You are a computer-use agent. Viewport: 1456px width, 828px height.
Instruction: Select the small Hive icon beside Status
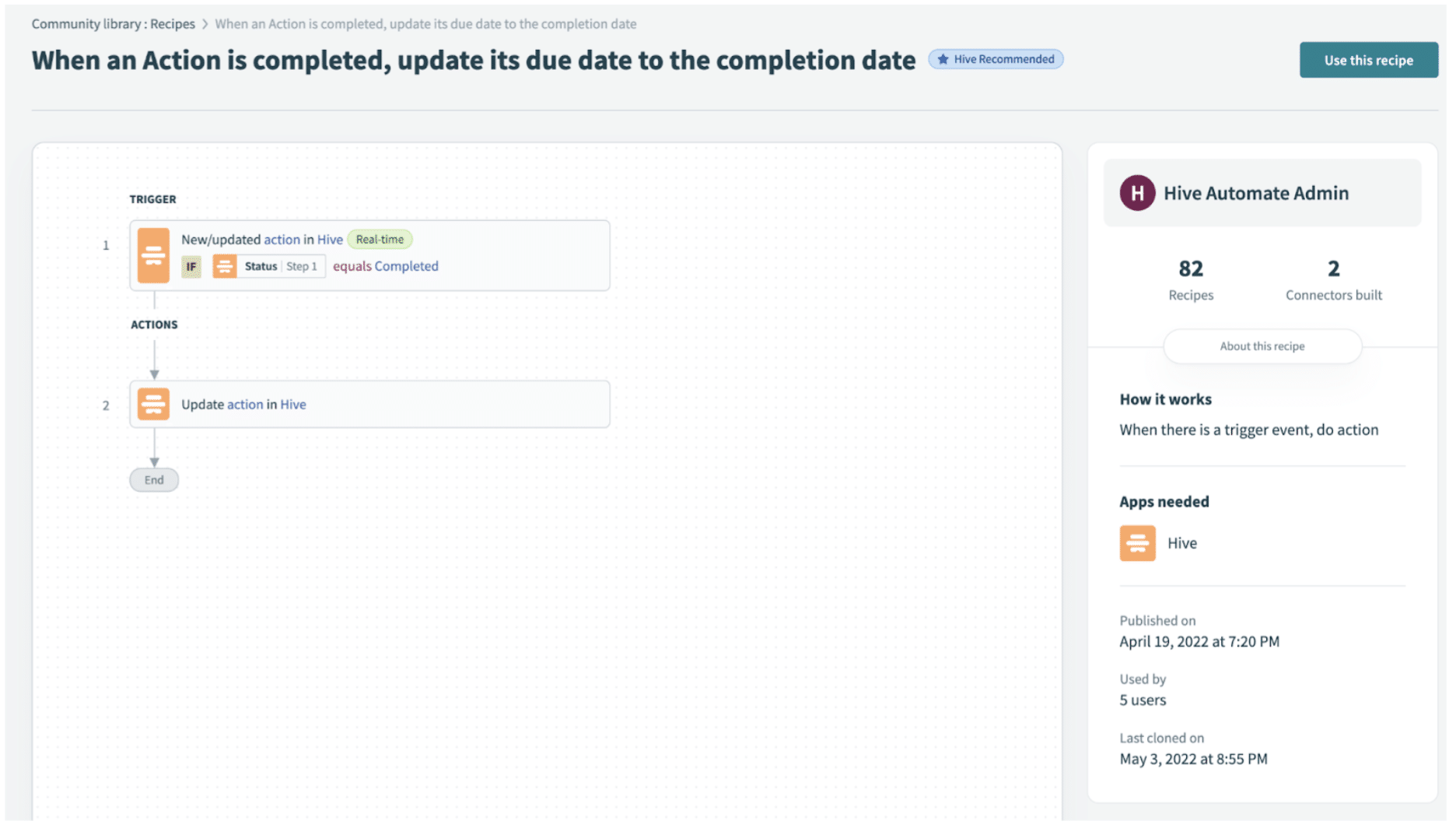(x=225, y=266)
